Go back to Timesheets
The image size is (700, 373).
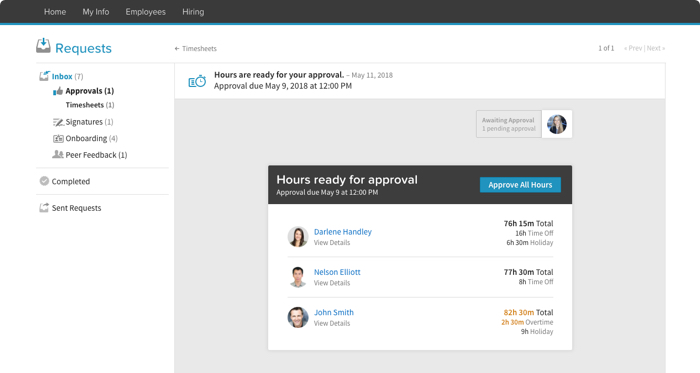click(x=196, y=49)
